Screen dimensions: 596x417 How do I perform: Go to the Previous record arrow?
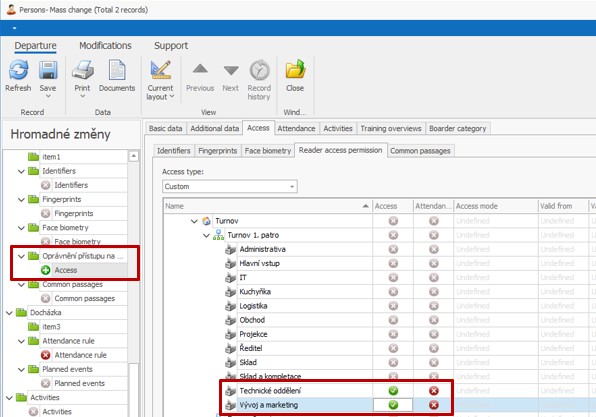click(x=200, y=69)
